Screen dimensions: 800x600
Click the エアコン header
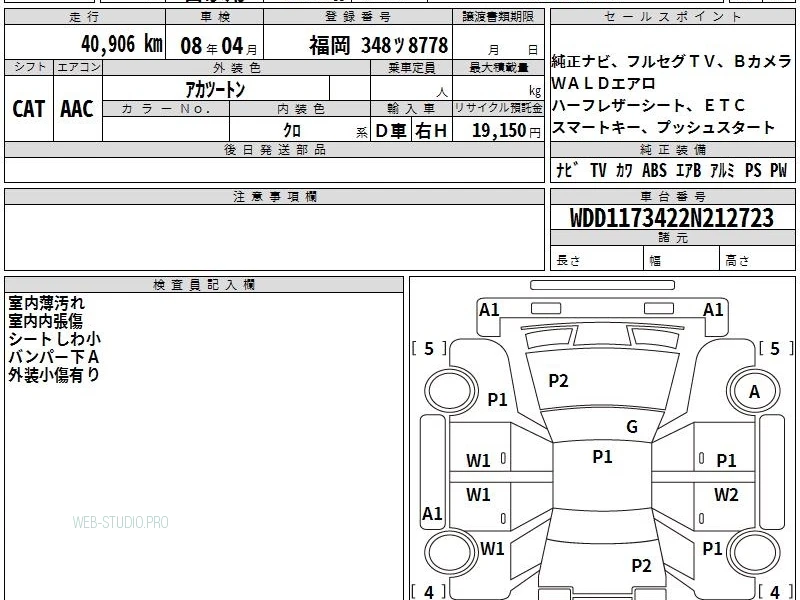click(78, 67)
